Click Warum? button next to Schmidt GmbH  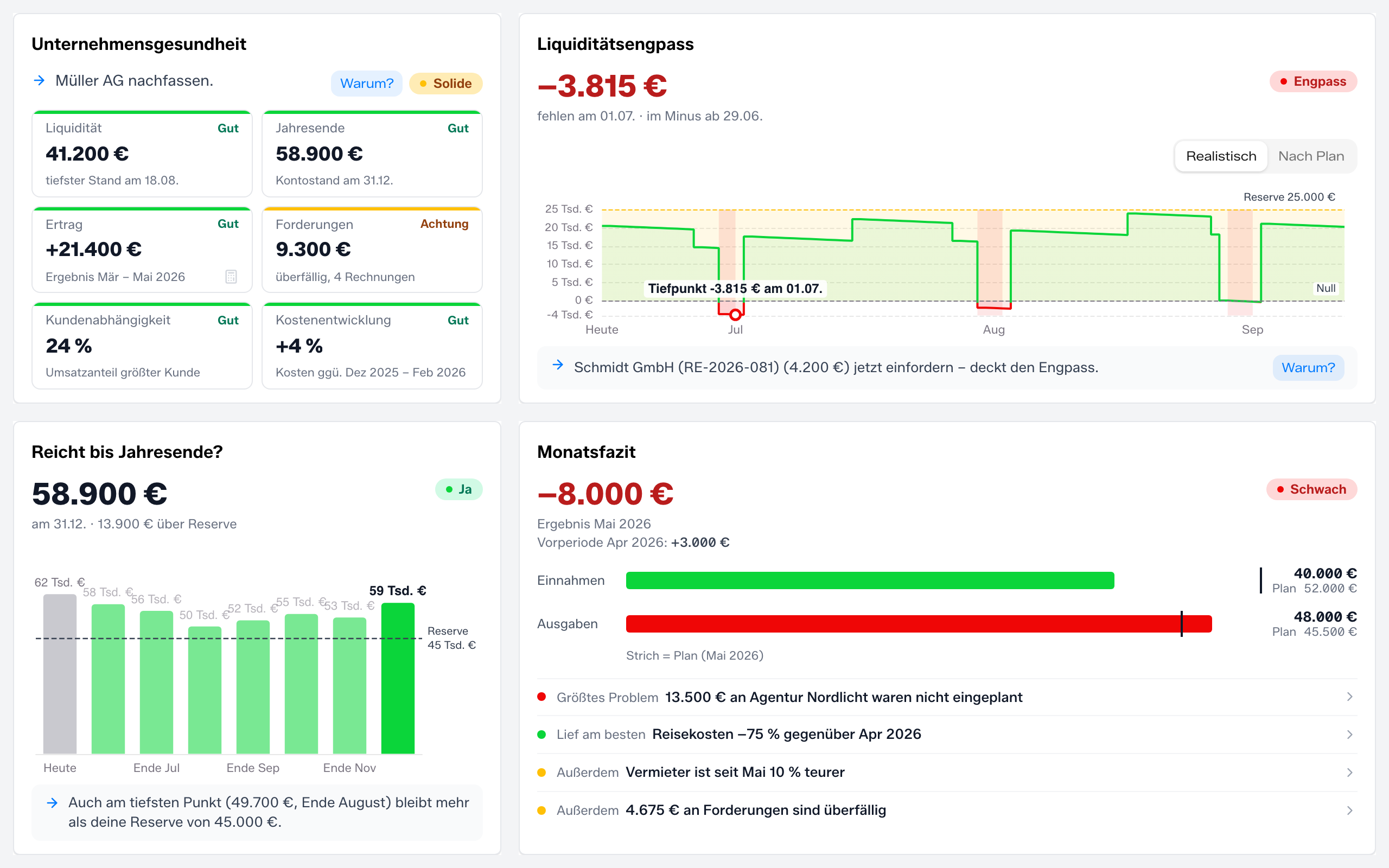point(1308,367)
